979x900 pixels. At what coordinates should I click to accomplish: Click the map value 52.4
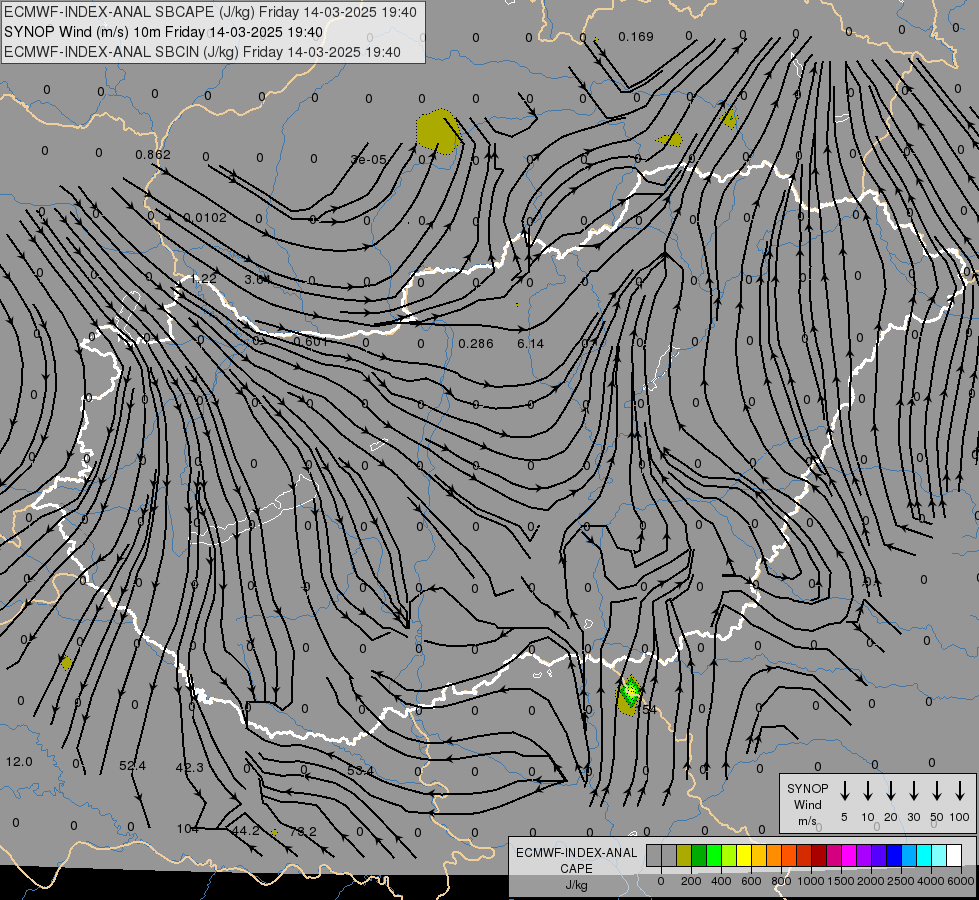tap(132, 766)
